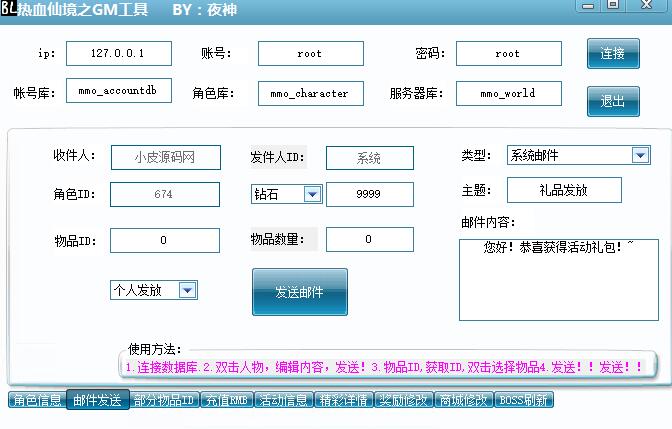The width and height of the screenshot is (672, 429).
Task: Open the 活动信息 tab
Action: point(282,400)
